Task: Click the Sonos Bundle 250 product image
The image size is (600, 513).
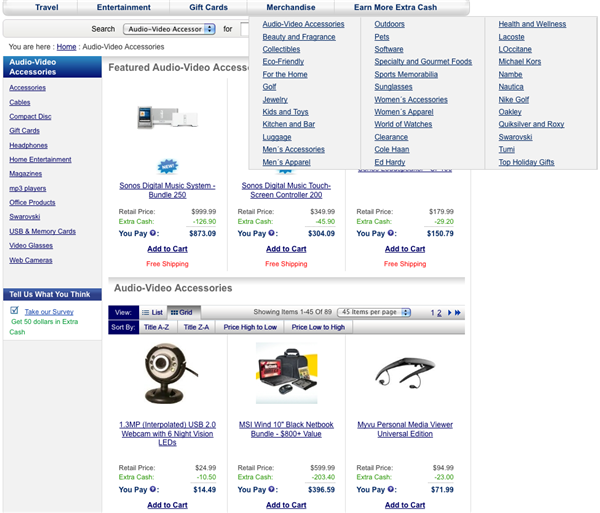Action: tap(168, 117)
